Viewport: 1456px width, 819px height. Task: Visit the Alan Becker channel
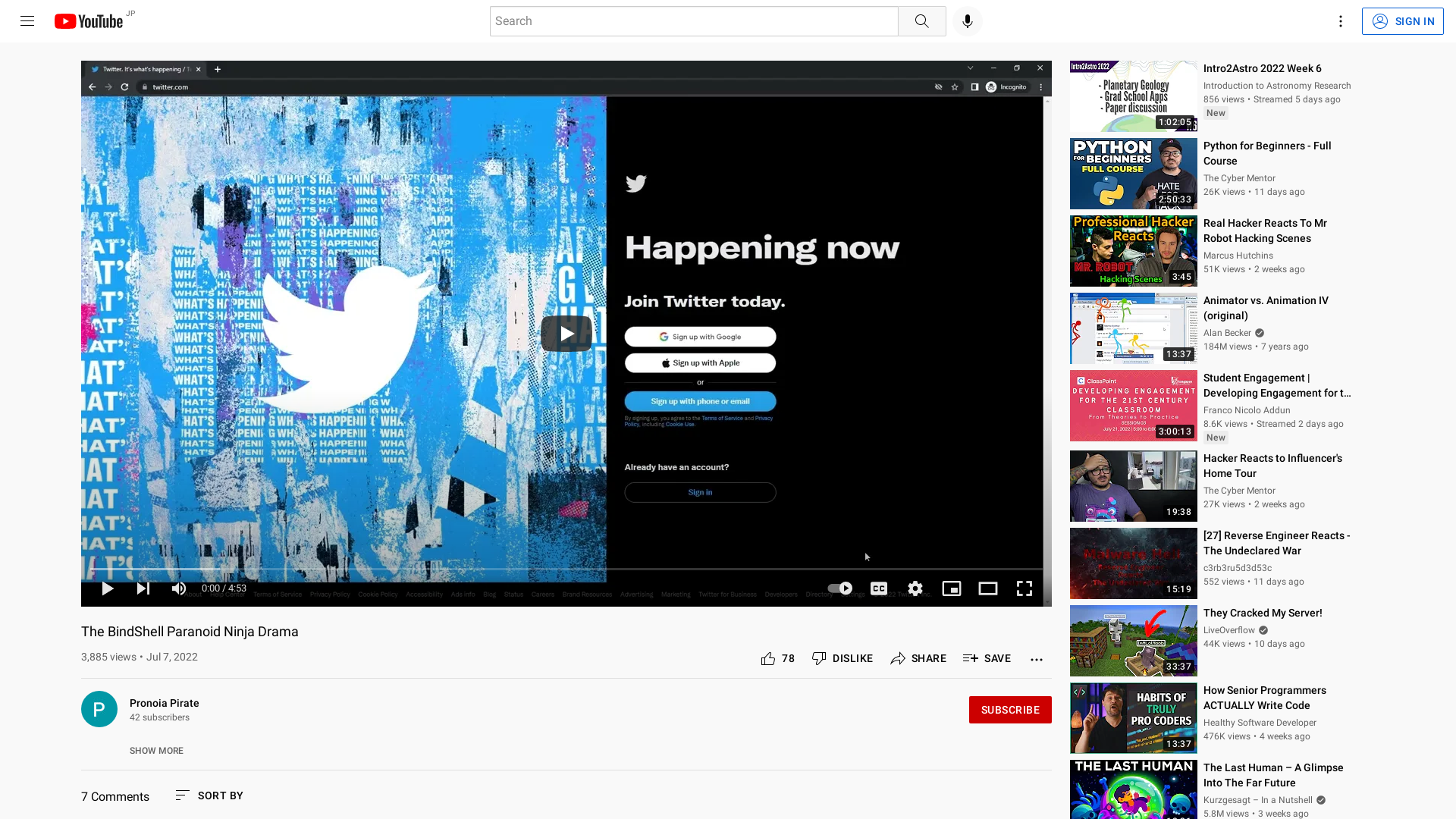coord(1227,333)
